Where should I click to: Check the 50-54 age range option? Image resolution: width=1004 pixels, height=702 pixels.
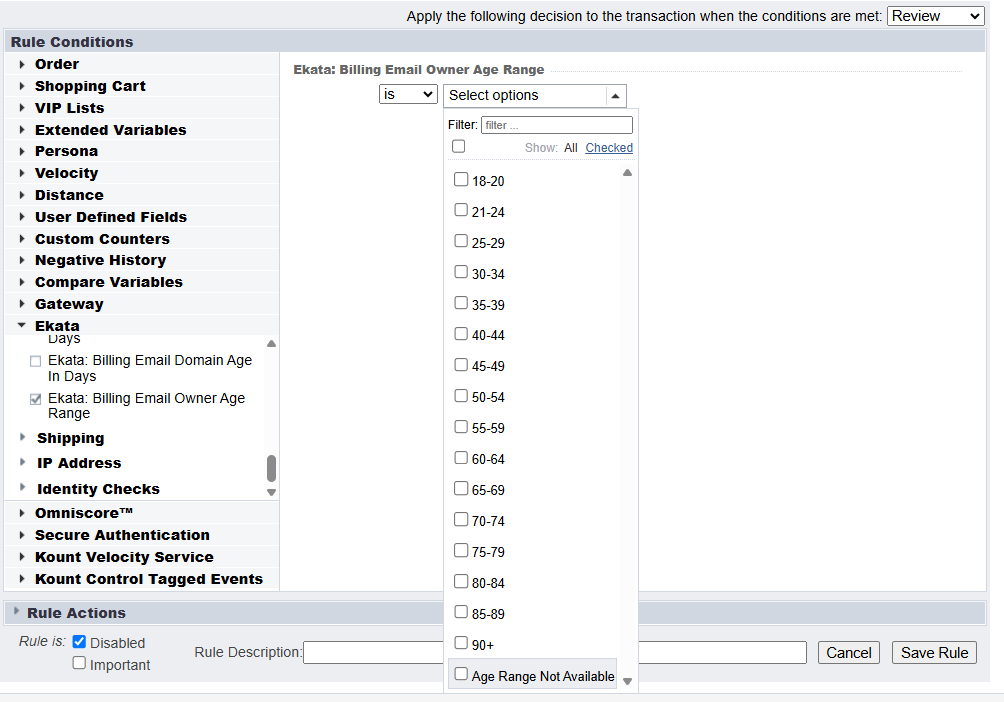coord(461,396)
